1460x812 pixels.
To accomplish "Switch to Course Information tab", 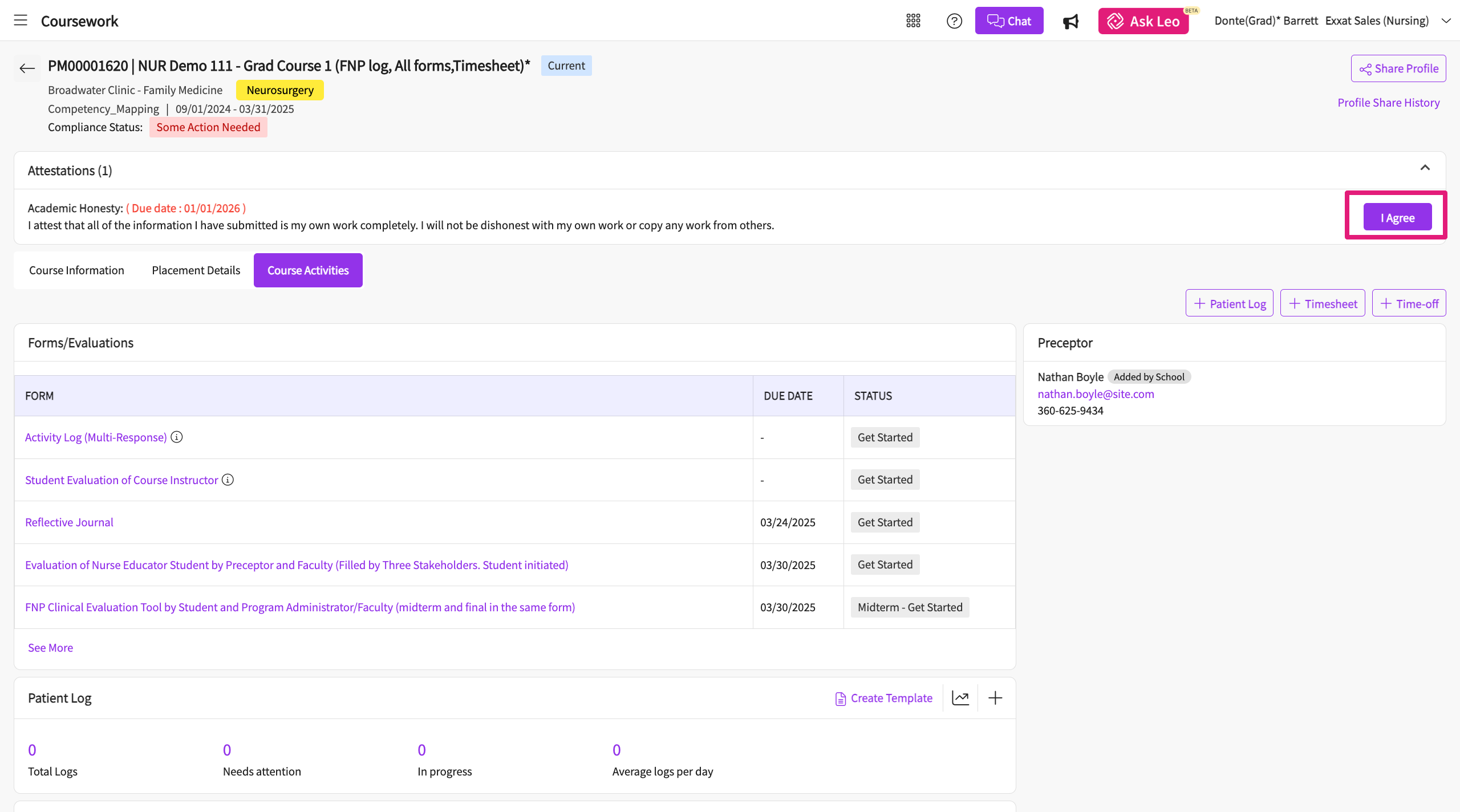I will [x=76, y=270].
